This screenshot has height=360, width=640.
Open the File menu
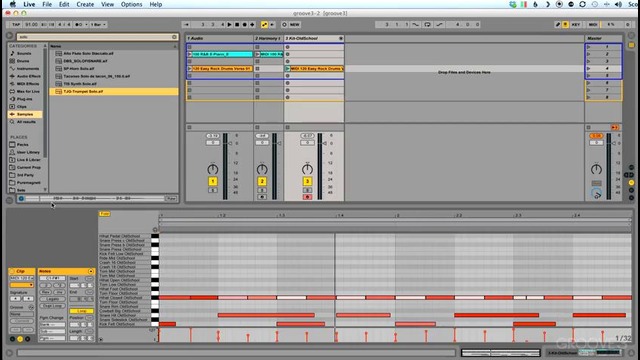pos(47,4)
